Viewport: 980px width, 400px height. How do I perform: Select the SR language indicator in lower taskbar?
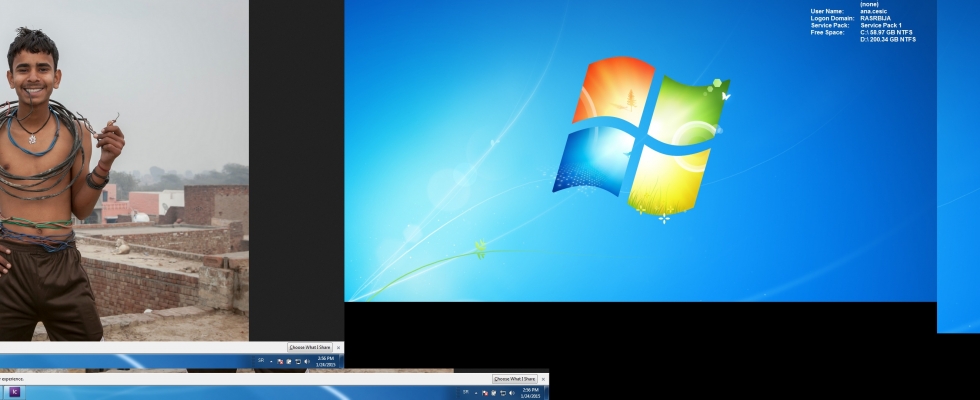tap(466, 393)
